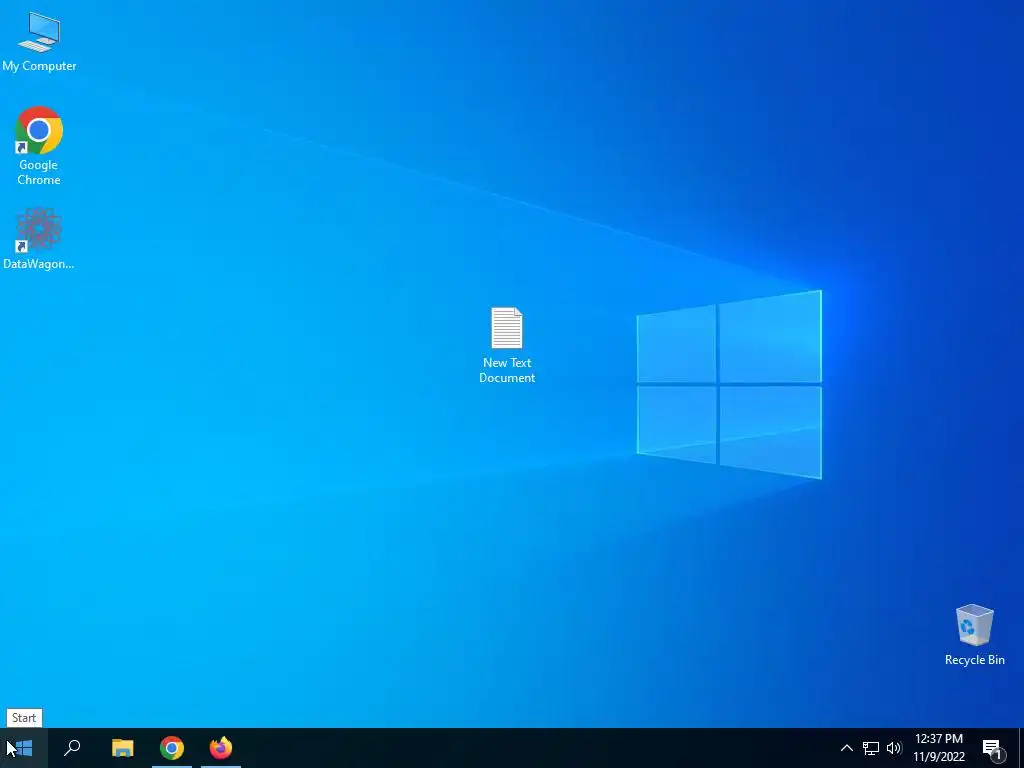
Task: Click the Show Desktop sliver
Action: pos(1021,748)
